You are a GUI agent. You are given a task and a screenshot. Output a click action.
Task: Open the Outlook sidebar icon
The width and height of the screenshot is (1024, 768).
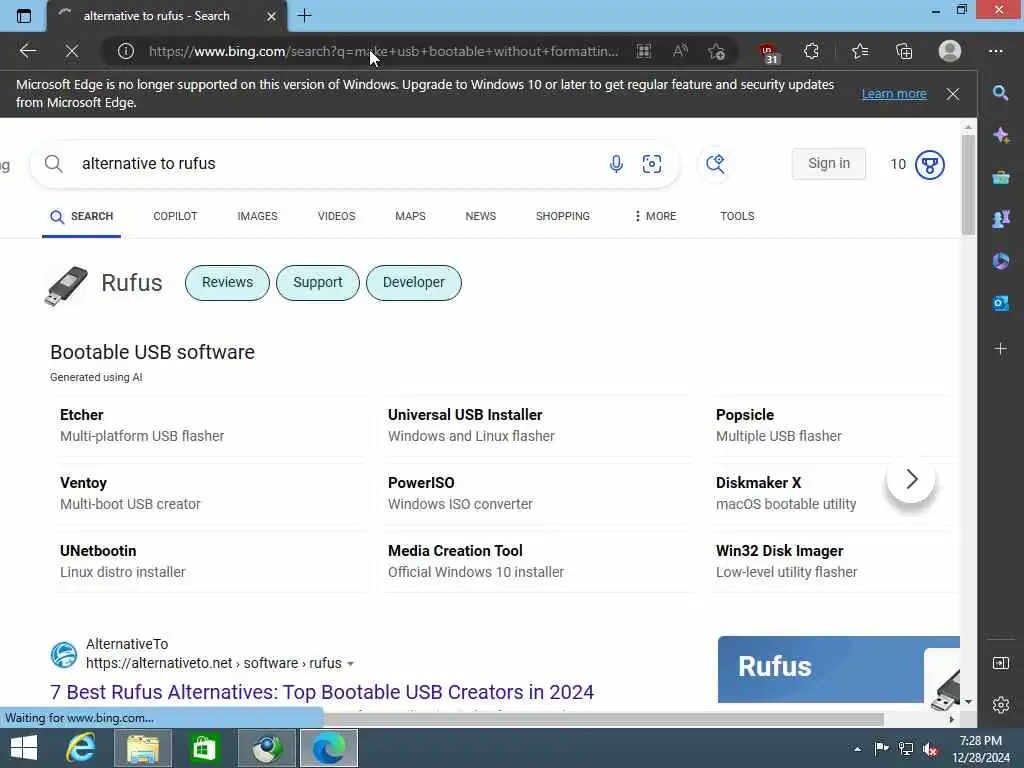pyautogui.click(x=1000, y=303)
